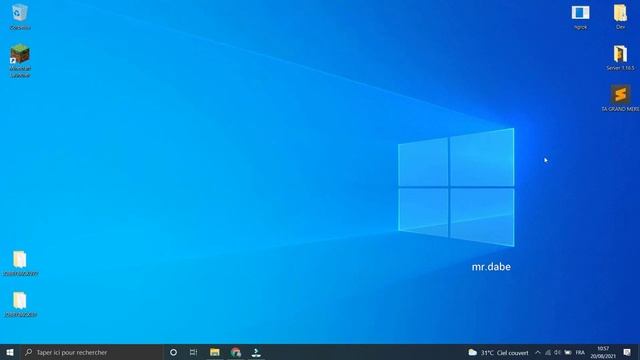Open the FRA input language switcher

(x=580, y=352)
